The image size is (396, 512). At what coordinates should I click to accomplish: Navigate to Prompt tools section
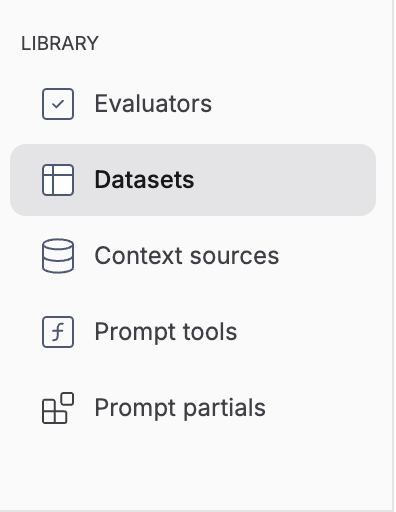[193, 332]
